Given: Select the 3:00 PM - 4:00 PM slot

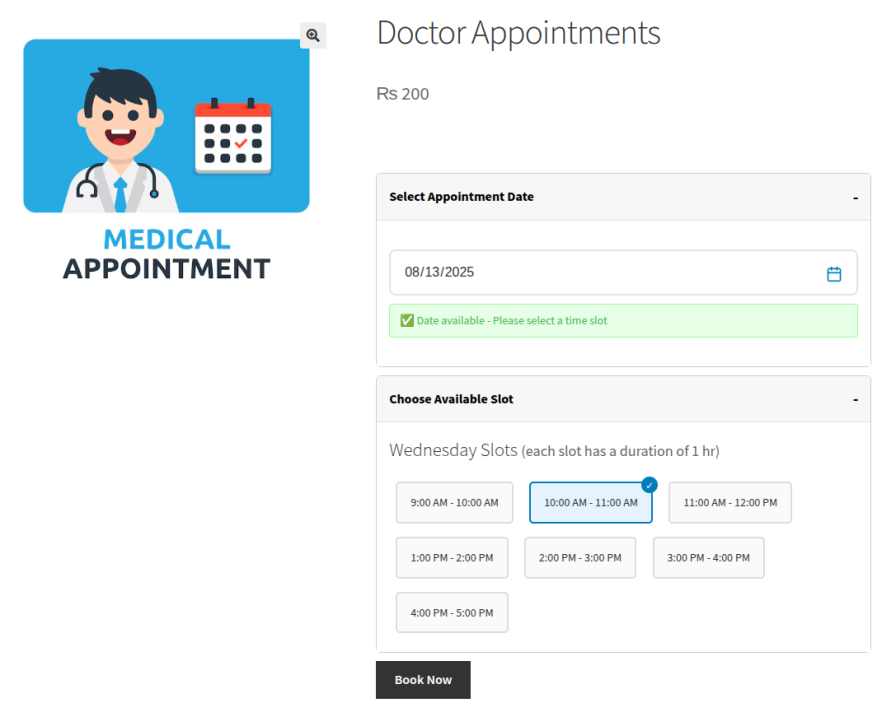Looking at the screenshot, I should point(708,557).
